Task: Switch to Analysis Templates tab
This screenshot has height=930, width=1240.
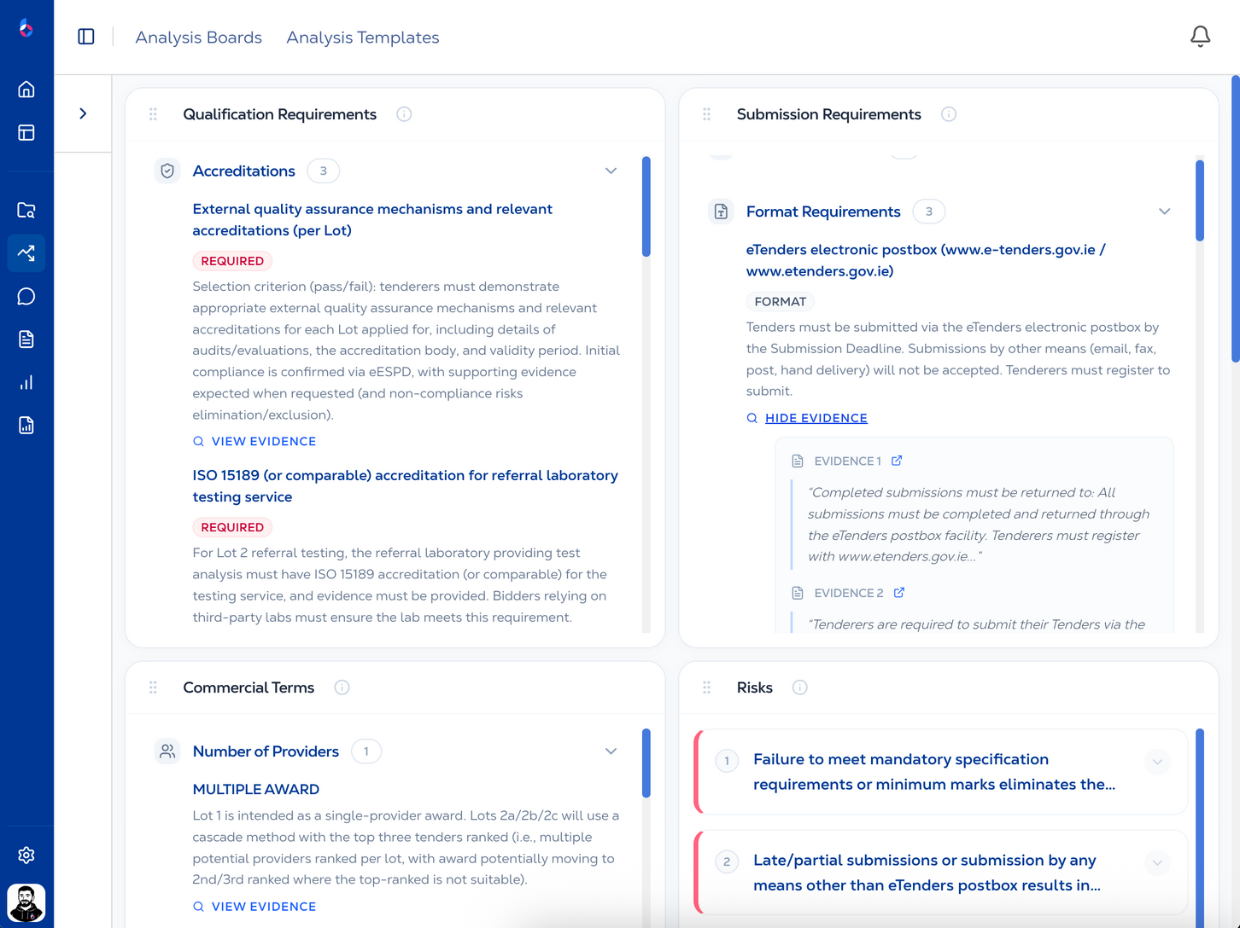Action: [362, 38]
